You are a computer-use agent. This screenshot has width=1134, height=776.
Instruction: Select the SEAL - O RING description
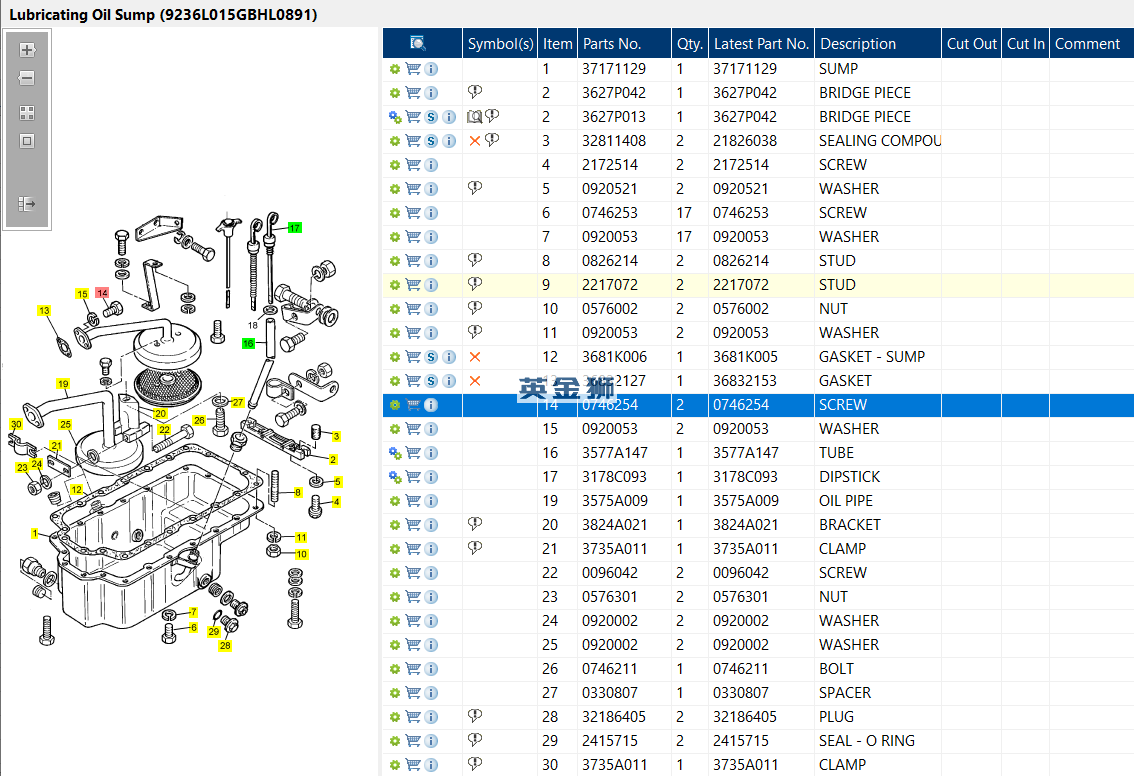tap(866, 741)
